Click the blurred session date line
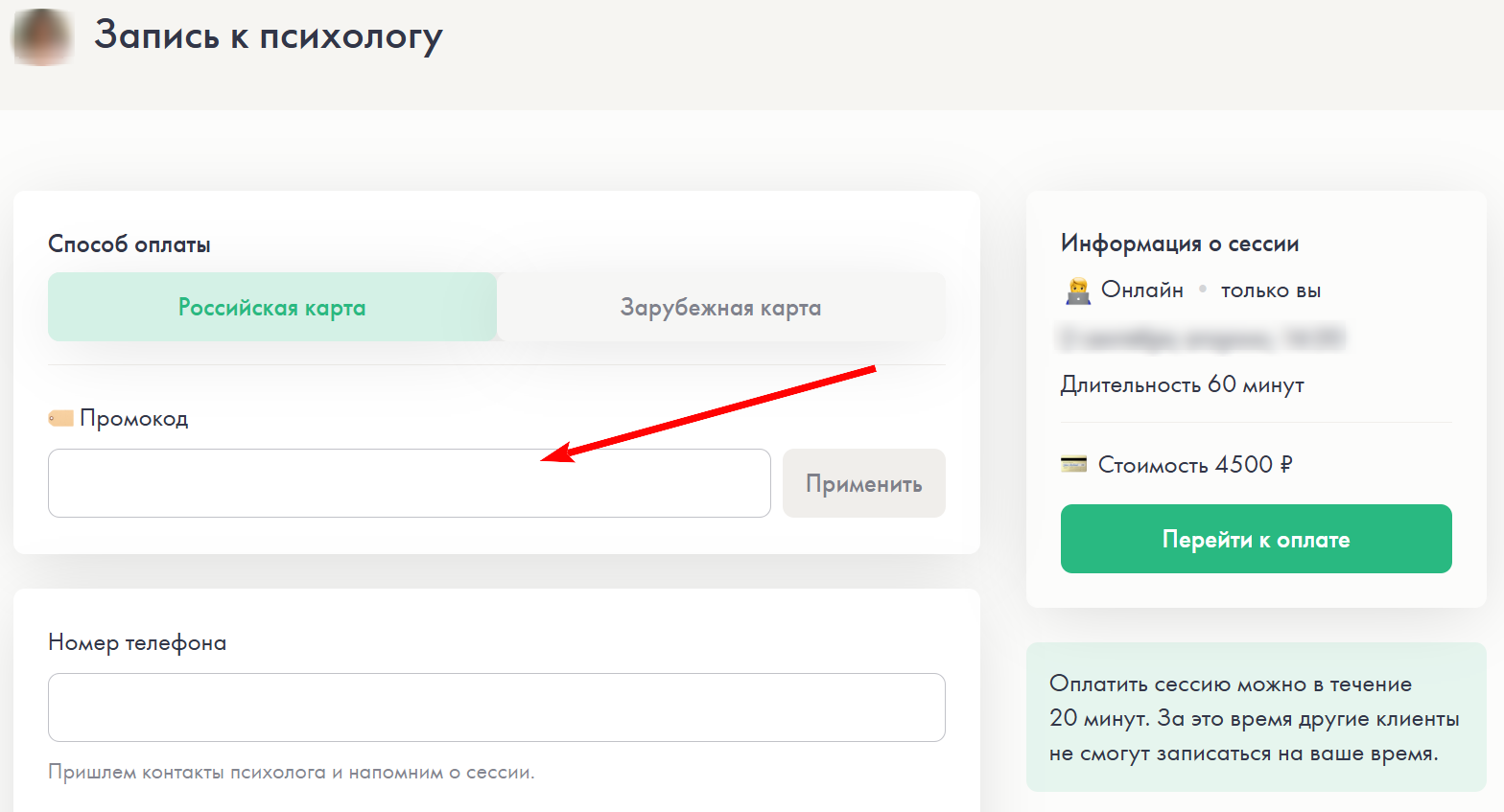 1201,337
